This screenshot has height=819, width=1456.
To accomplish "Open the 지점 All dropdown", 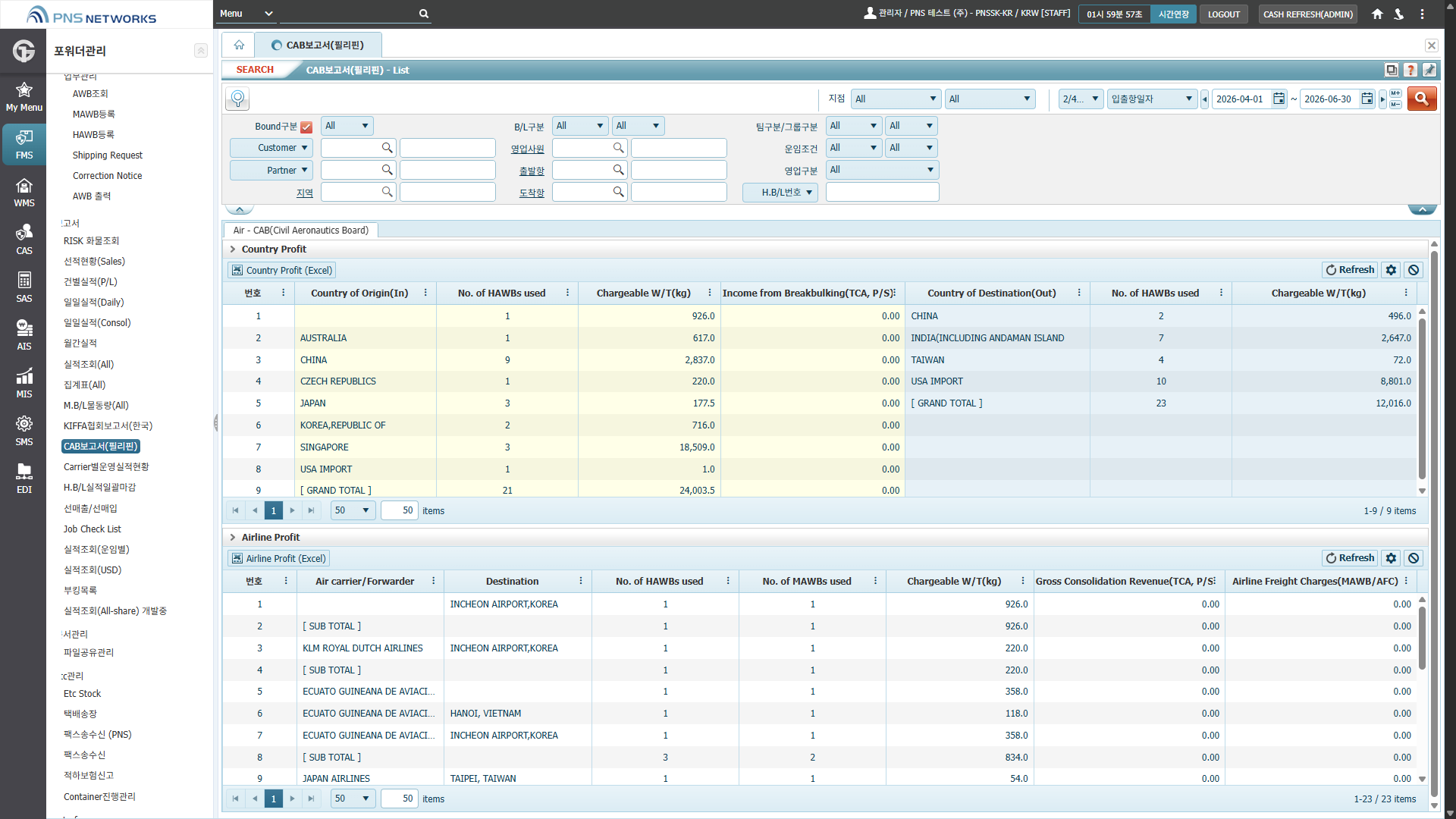I will (x=896, y=99).
